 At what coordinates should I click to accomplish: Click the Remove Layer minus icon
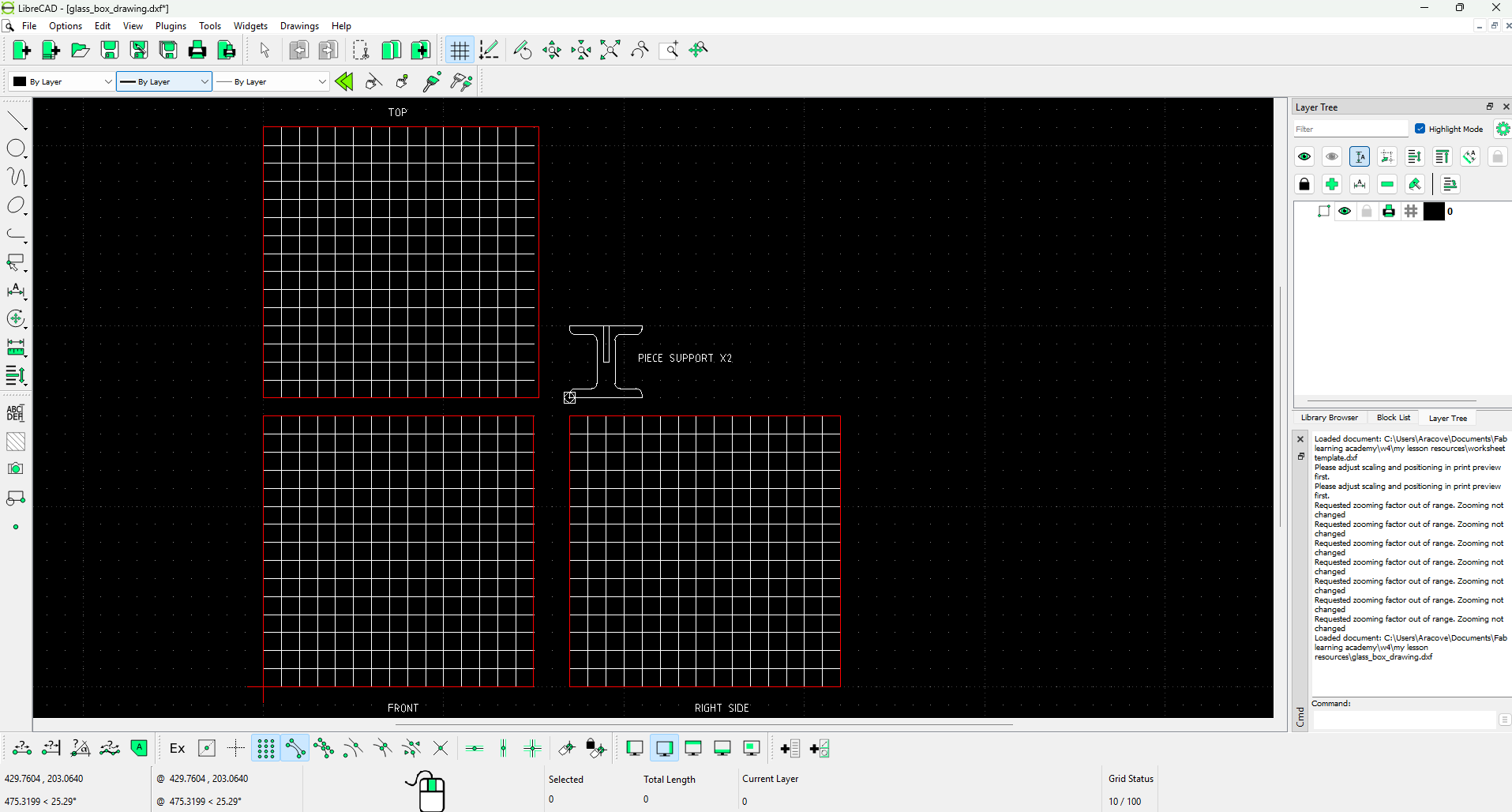point(1387,185)
